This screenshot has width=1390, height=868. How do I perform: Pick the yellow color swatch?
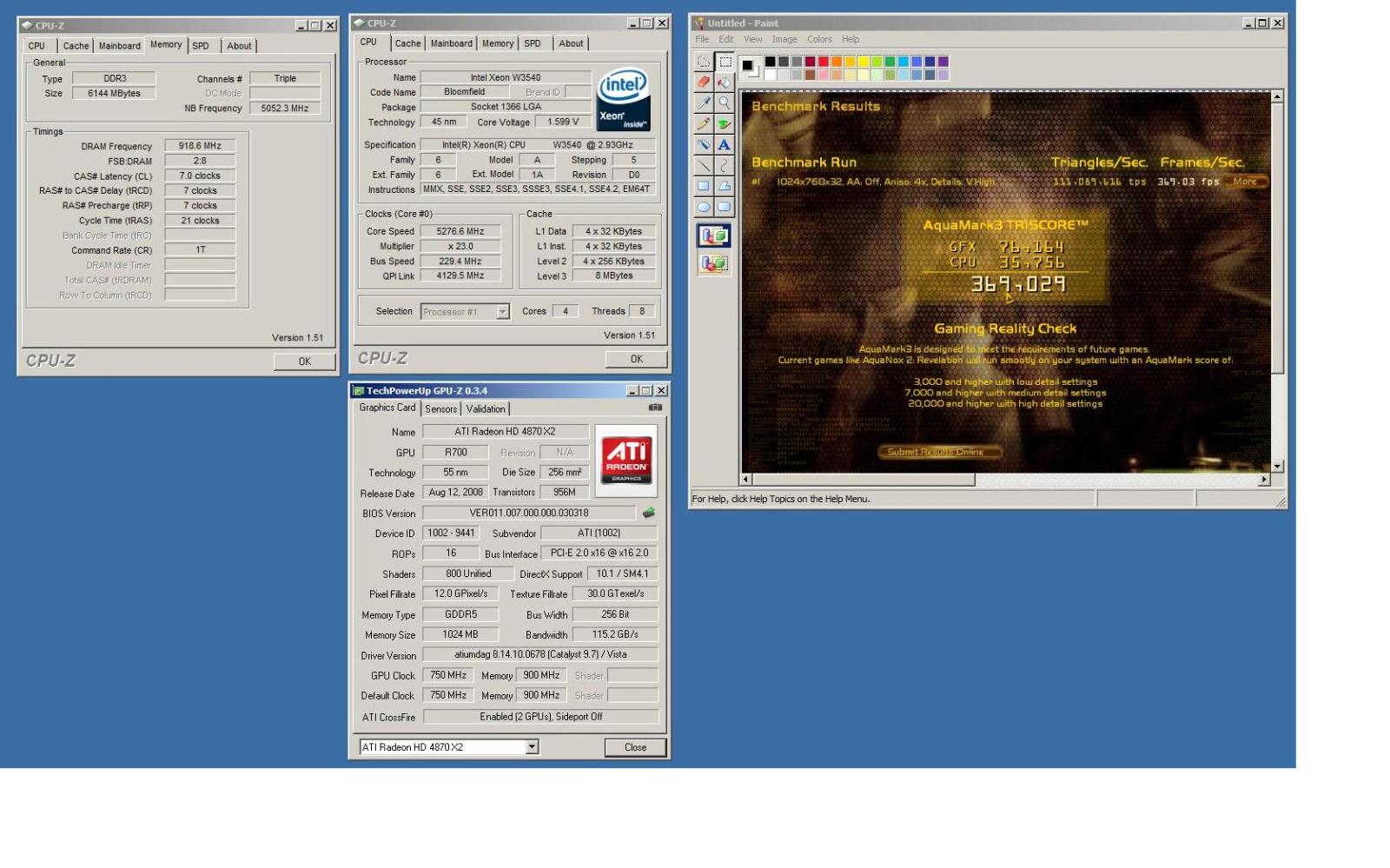864,62
